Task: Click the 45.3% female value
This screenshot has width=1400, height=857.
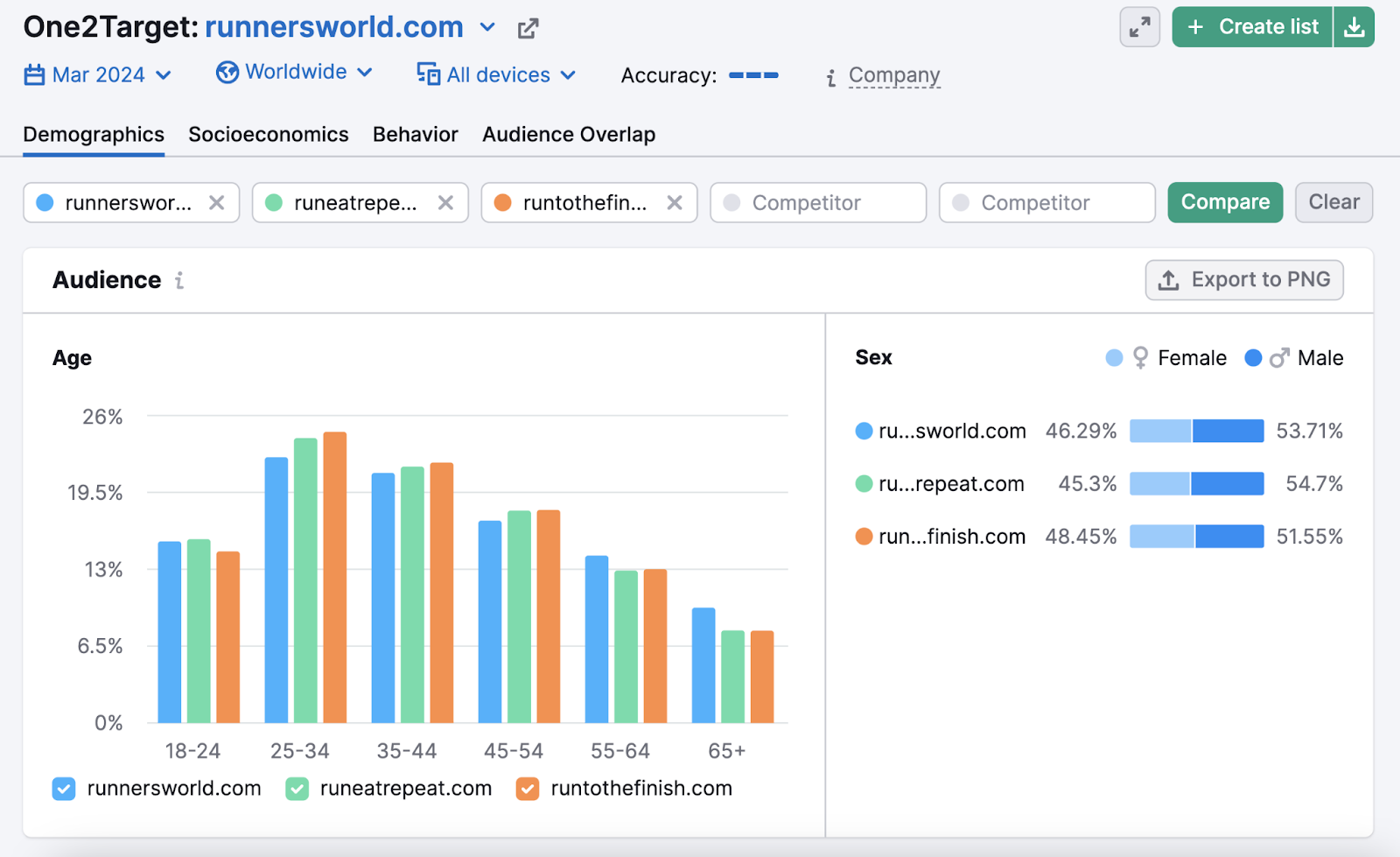Action: coord(1088,483)
